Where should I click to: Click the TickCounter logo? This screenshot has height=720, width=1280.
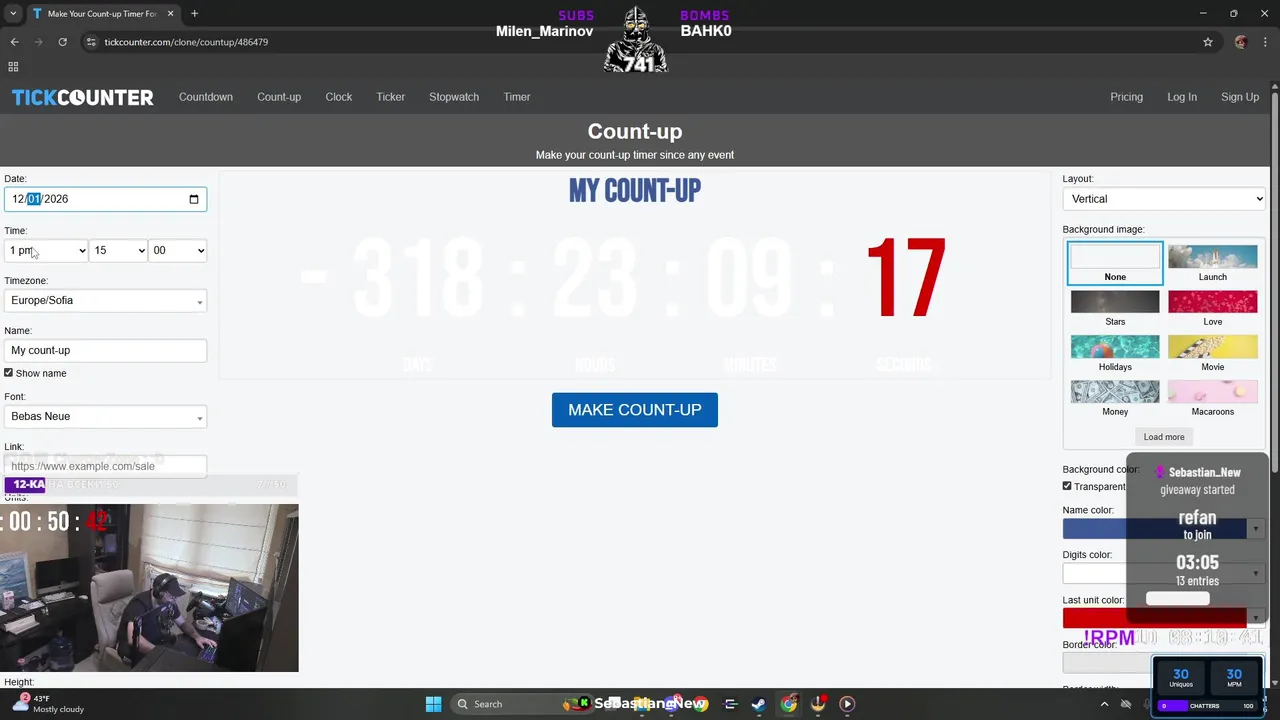(x=83, y=97)
